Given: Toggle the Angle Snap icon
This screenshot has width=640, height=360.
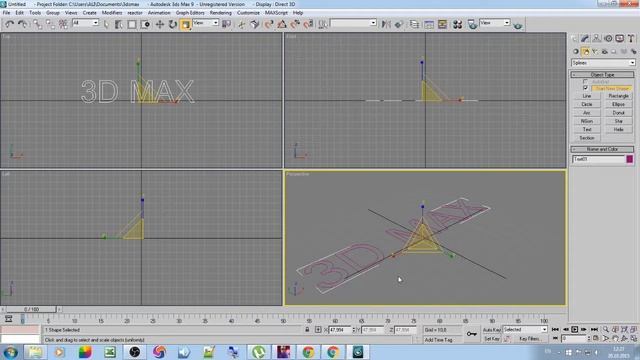Looking at the screenshot, I should click(x=282, y=24).
